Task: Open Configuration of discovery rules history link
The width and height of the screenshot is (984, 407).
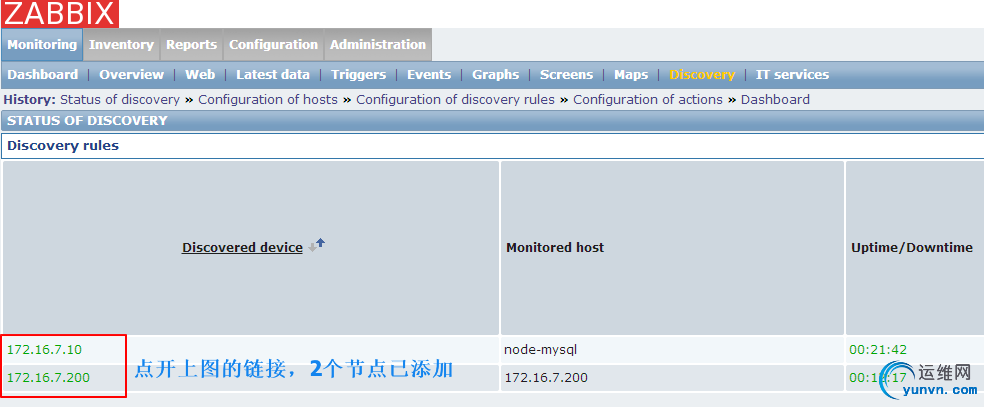Action: [x=456, y=100]
